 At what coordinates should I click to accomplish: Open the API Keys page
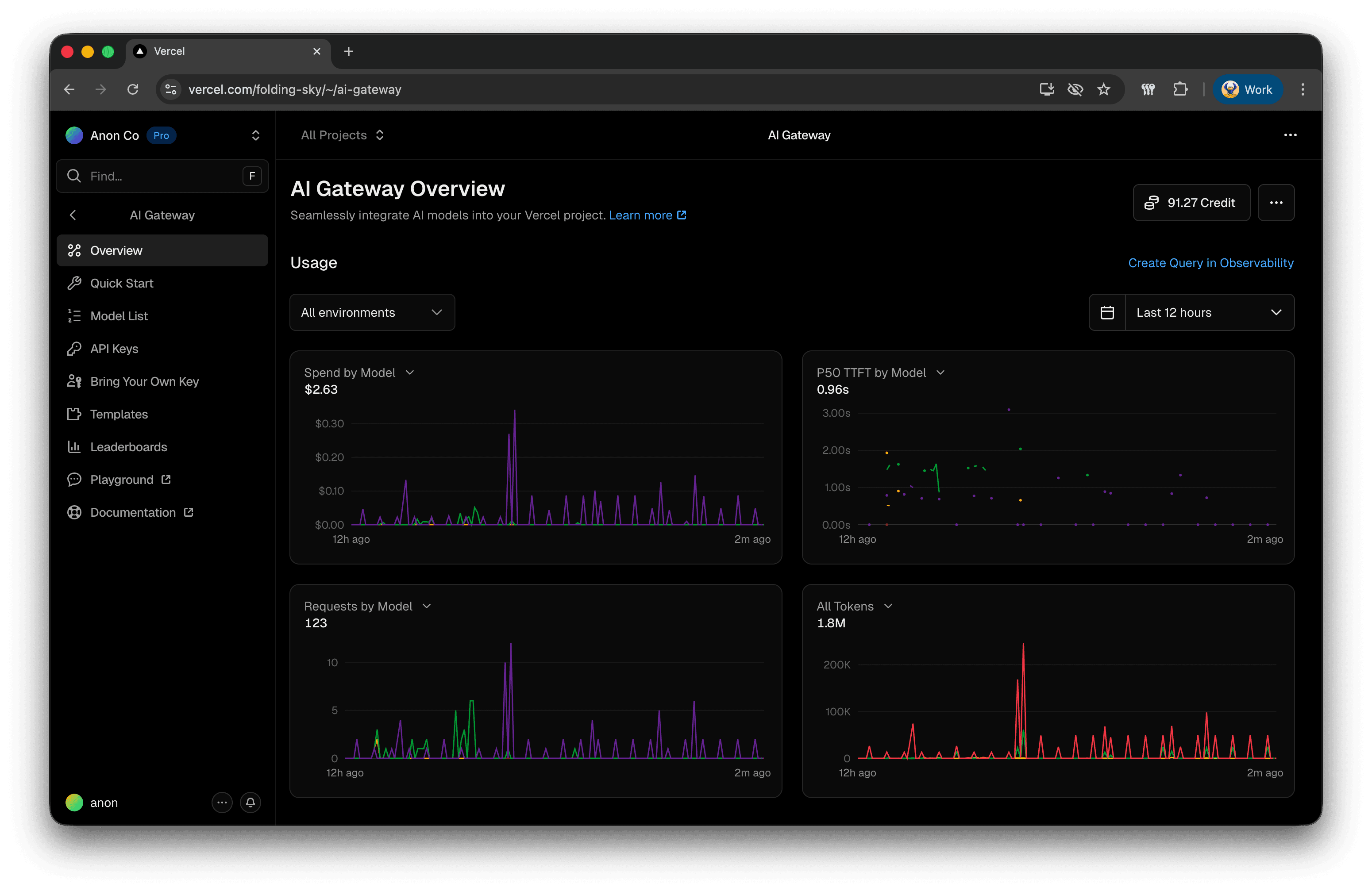114,348
